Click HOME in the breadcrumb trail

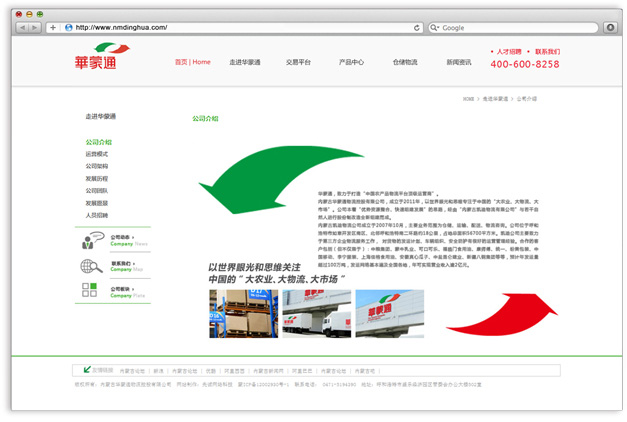(x=469, y=99)
